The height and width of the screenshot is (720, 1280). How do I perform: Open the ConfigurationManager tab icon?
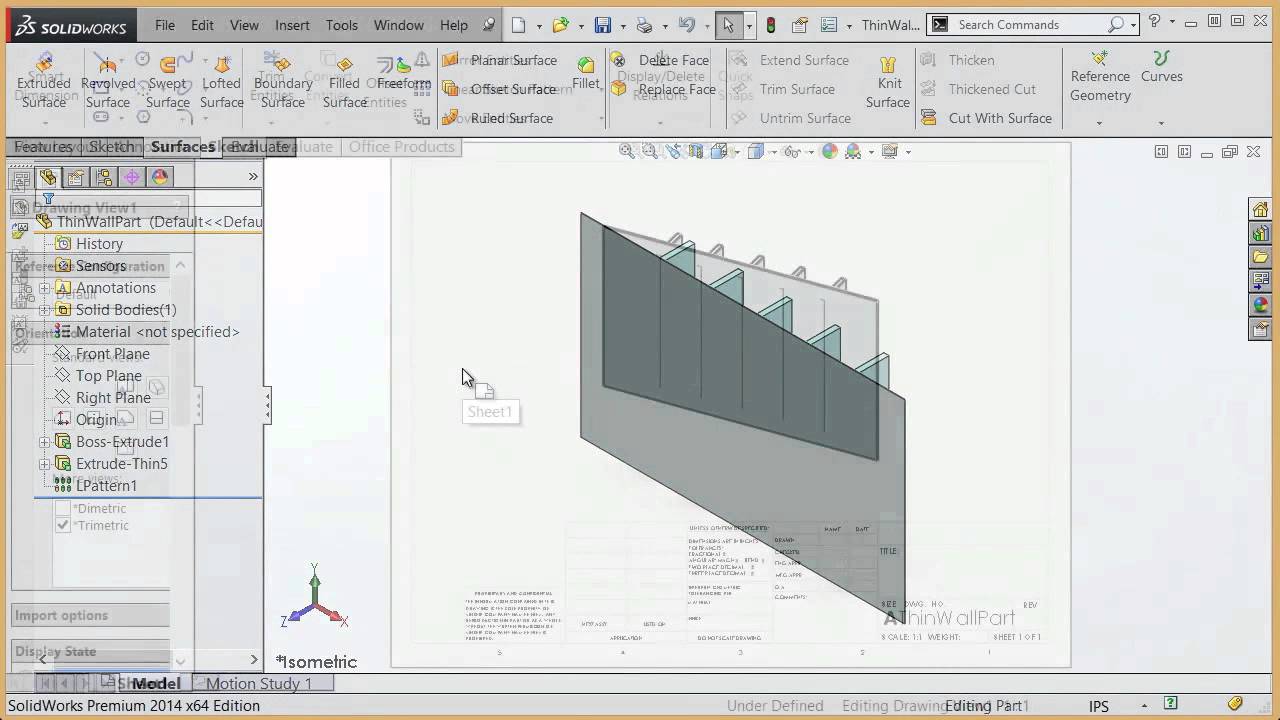[103, 177]
